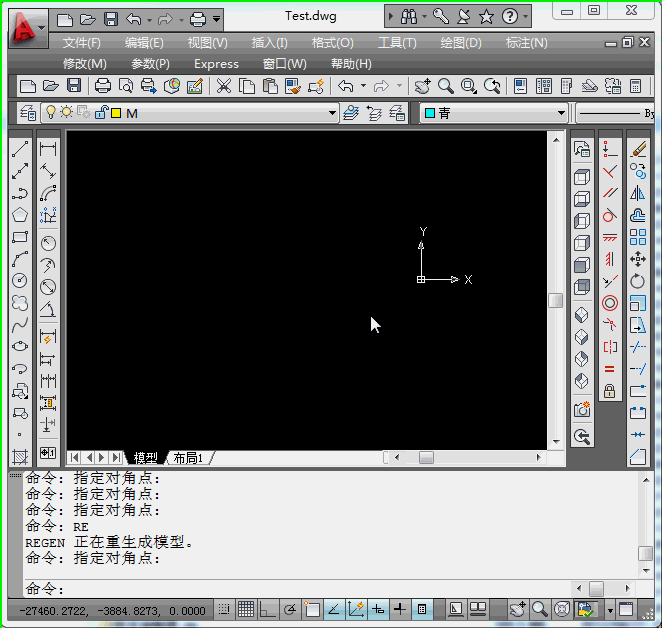Viewport: 662px width, 628px height.
Task: Toggle Grid display in status bar
Action: [246, 609]
